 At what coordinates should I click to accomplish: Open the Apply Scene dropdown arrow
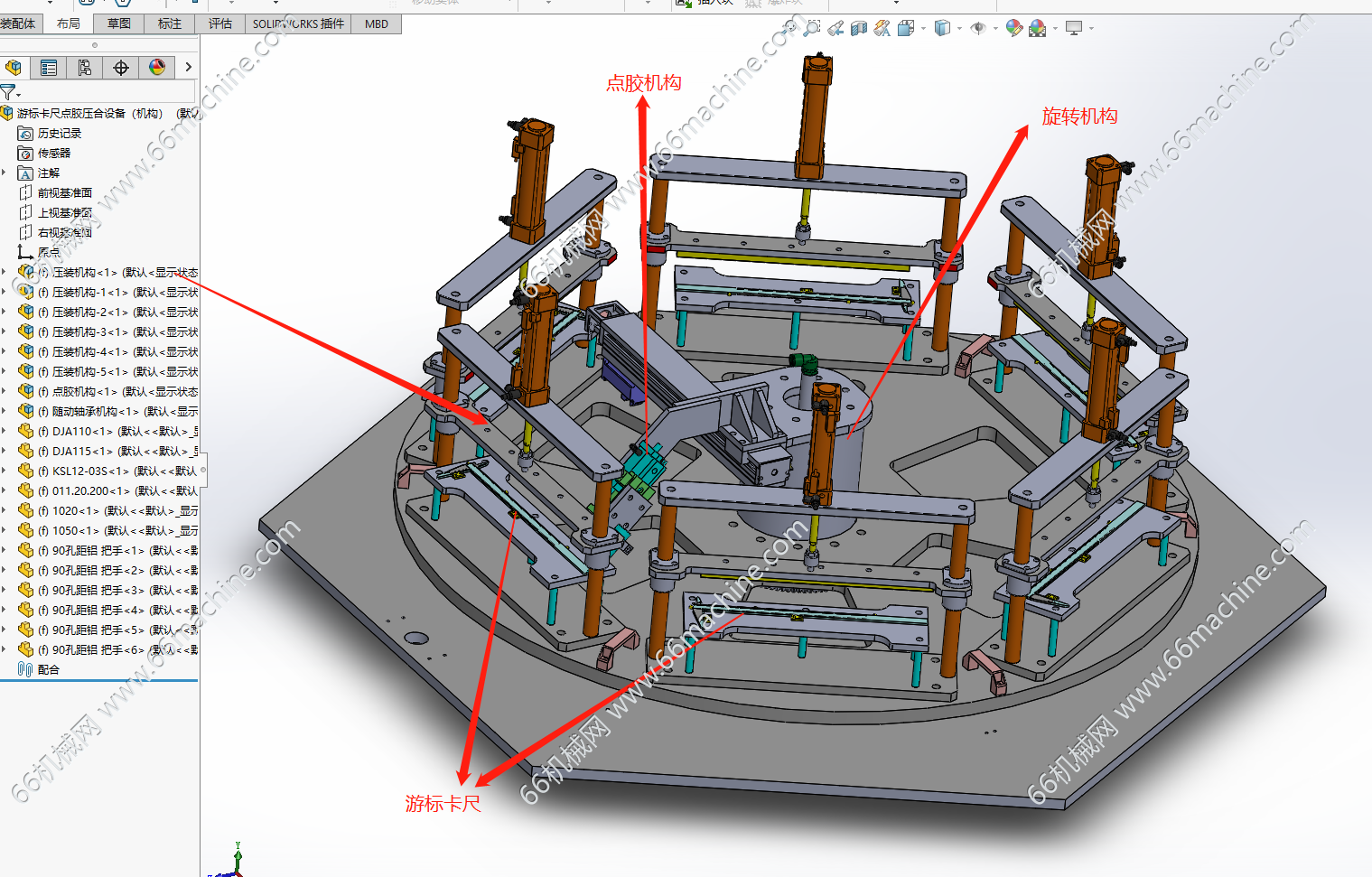[1055, 28]
